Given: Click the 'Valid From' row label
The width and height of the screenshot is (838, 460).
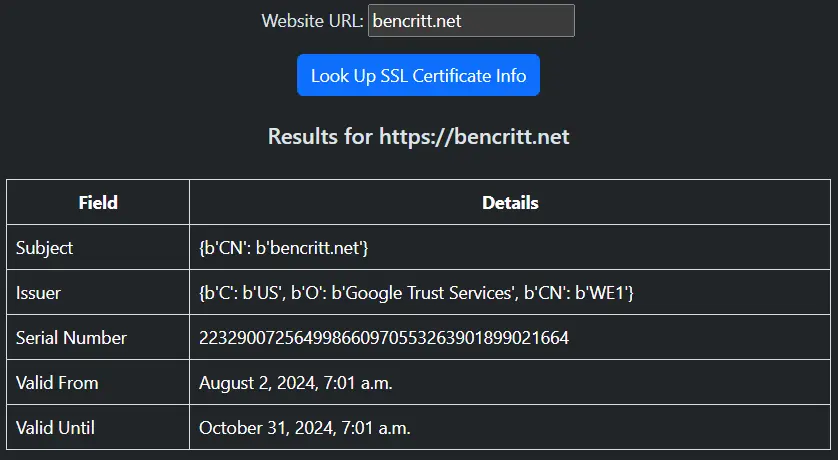Looking at the screenshot, I should [x=57, y=382].
